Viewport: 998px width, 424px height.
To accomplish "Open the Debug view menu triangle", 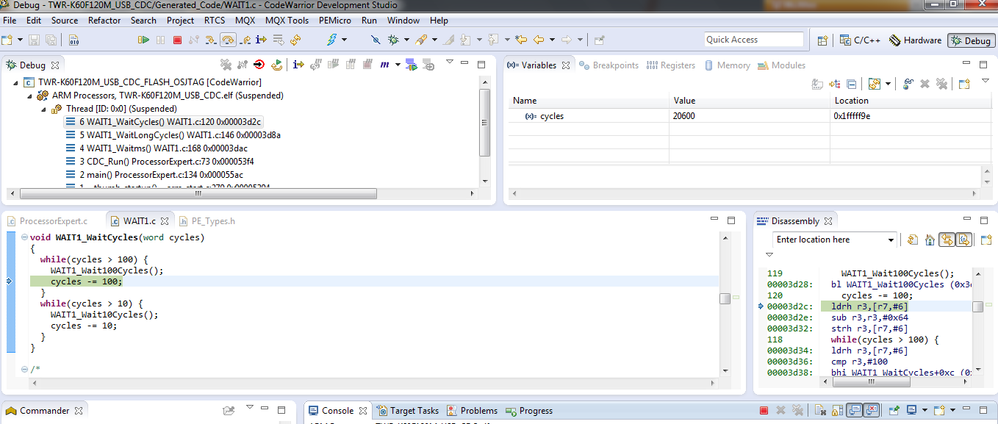I will 449,62.
